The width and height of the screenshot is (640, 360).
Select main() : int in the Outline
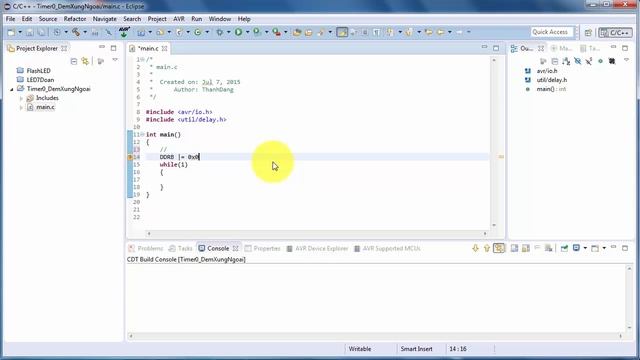point(551,89)
